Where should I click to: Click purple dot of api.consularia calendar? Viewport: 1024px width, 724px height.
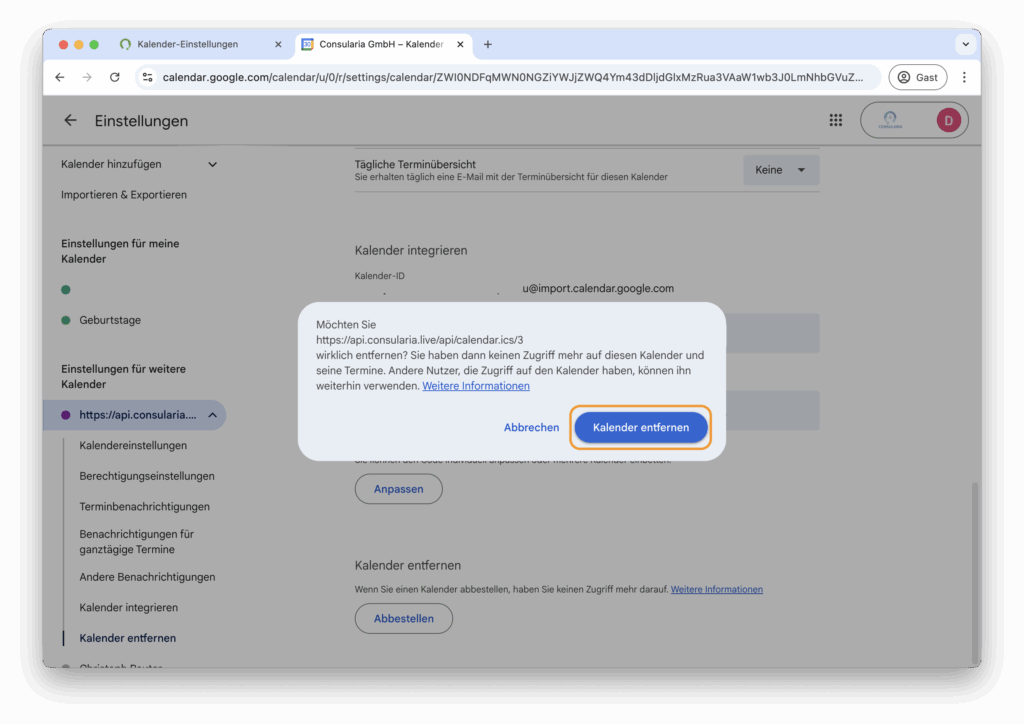tap(66, 415)
